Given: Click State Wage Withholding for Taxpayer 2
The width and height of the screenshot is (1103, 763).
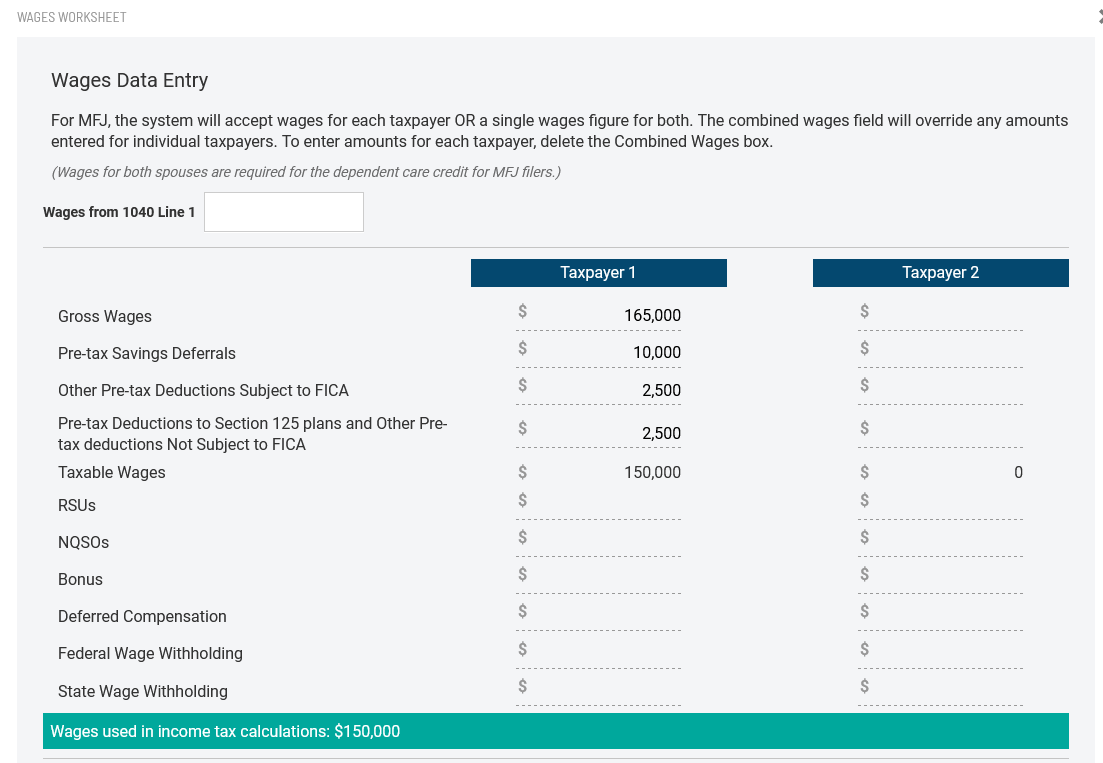Looking at the screenshot, I should (940, 686).
